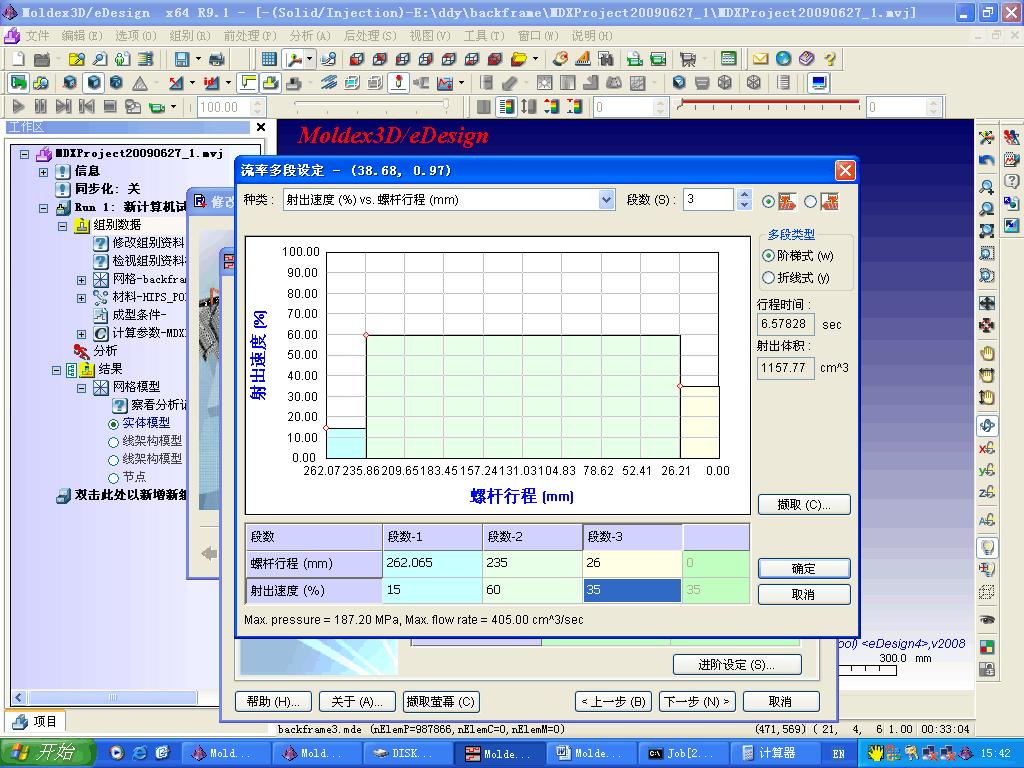Image resolution: width=1024 pixels, height=768 pixels.
Task: Click the solid blue cube view icon
Action: coord(93,83)
